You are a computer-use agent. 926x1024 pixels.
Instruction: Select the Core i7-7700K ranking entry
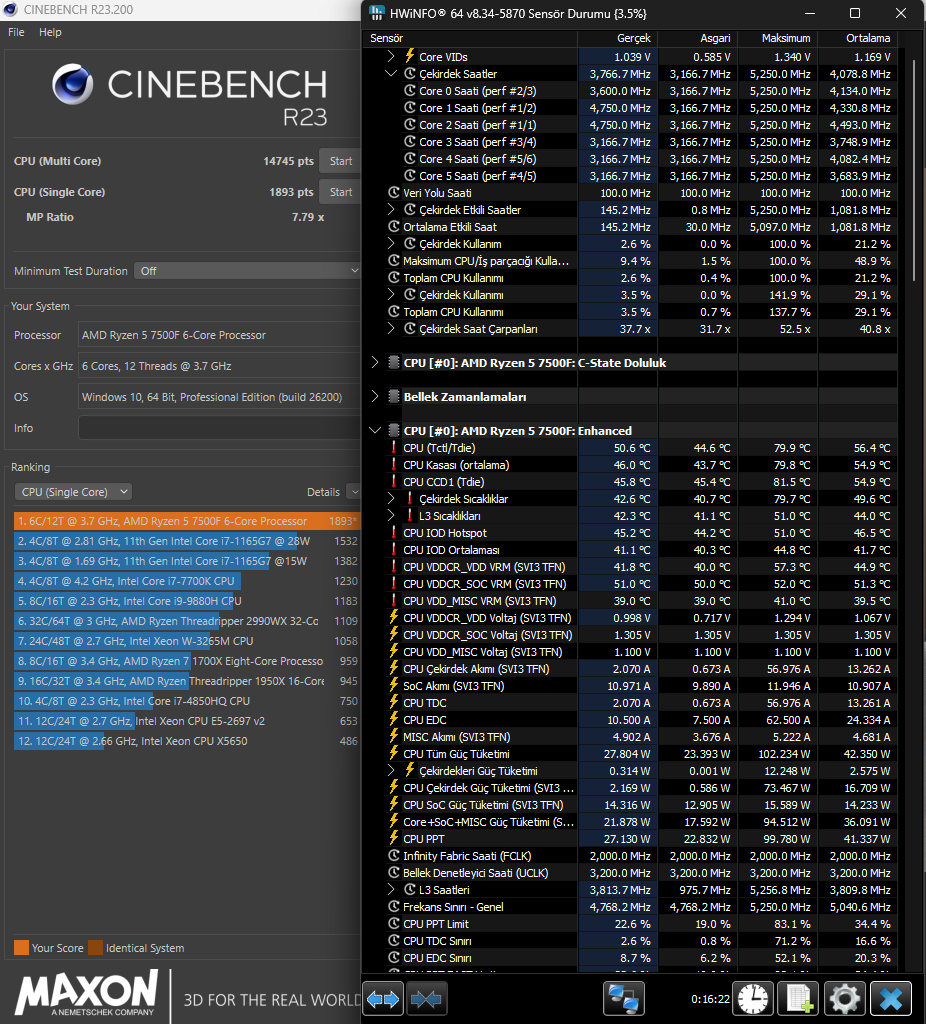pos(187,581)
